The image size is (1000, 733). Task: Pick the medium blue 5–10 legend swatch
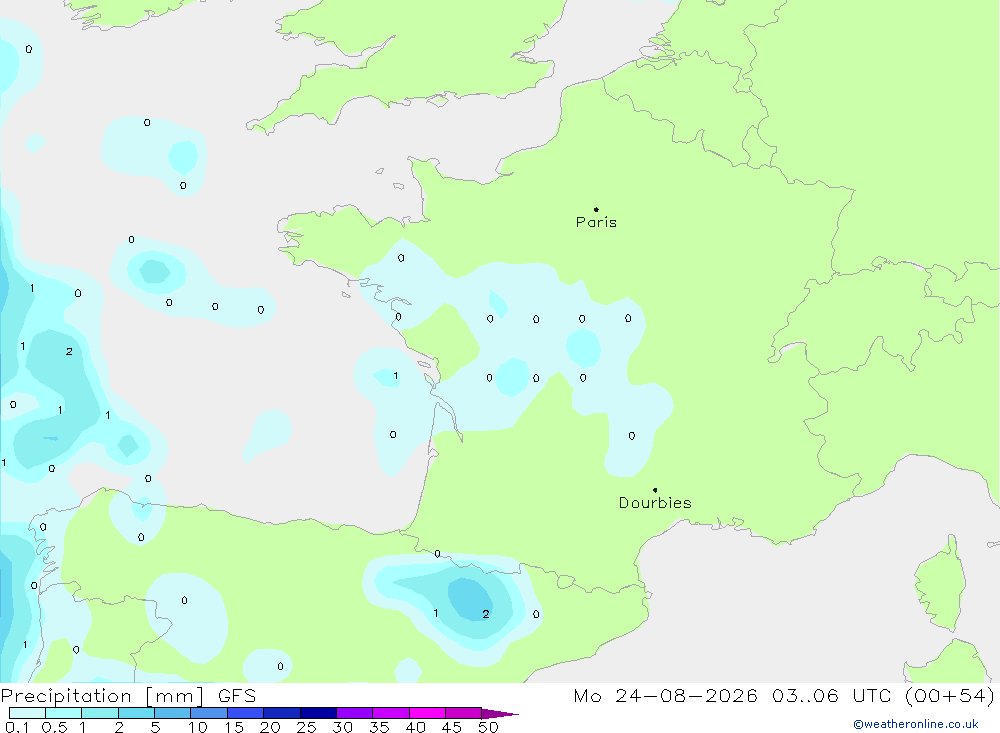(x=172, y=713)
